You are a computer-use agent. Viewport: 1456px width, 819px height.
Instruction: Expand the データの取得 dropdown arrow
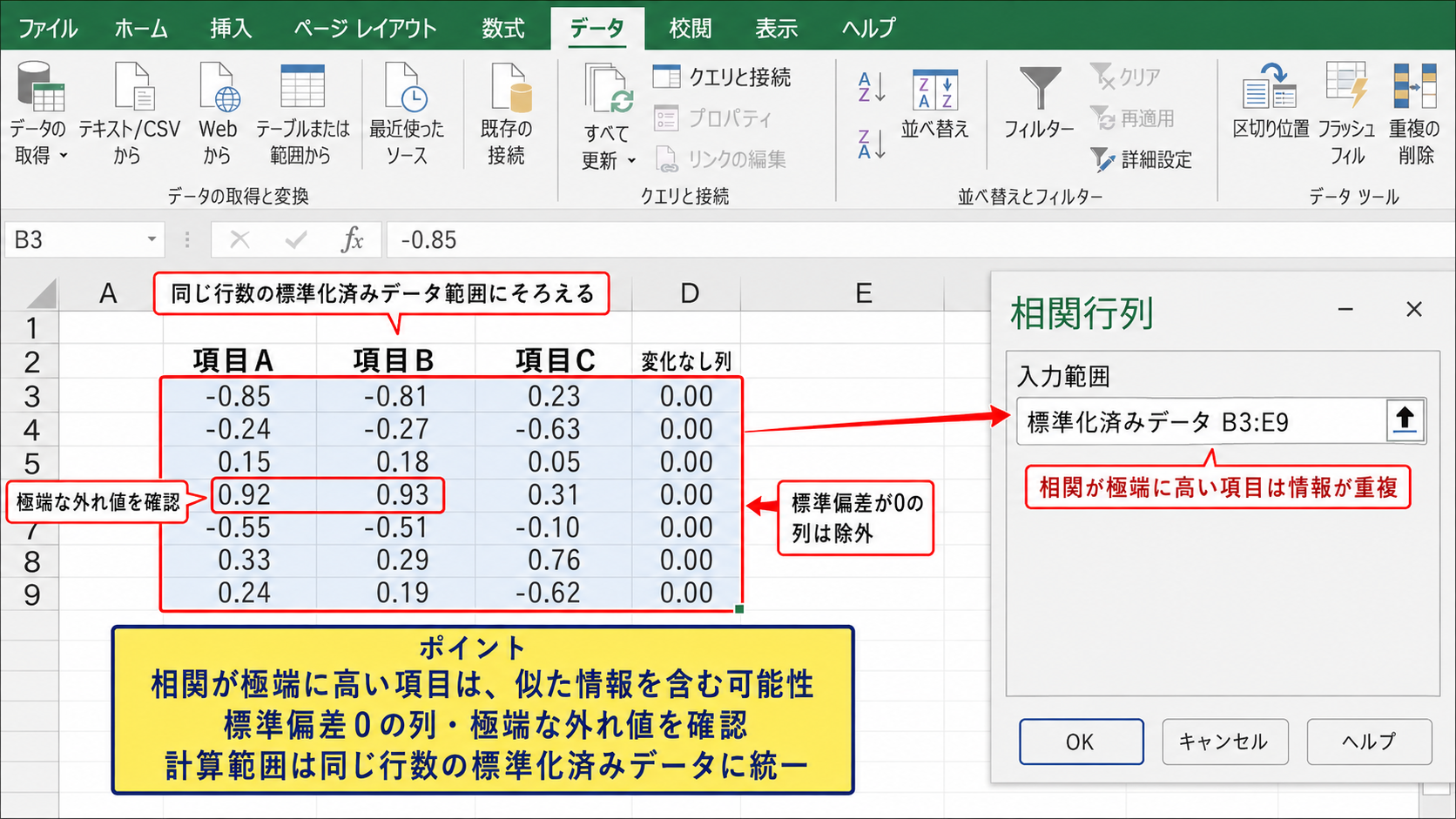click(64, 157)
